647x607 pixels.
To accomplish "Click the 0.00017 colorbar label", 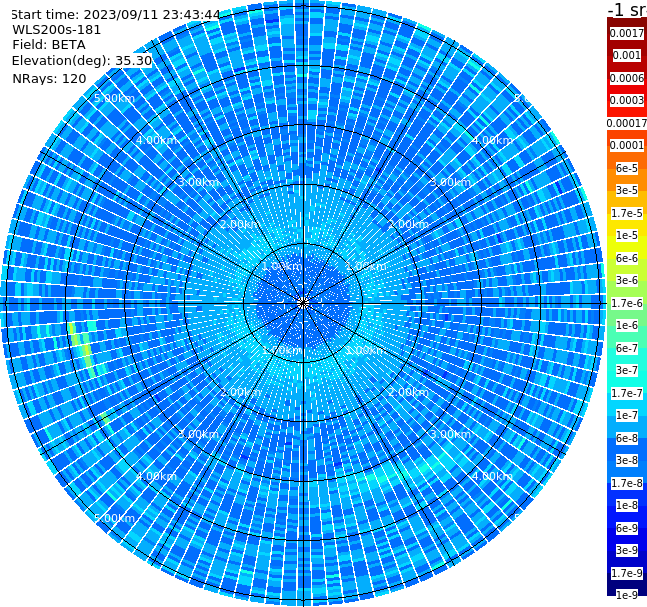I will point(627,123).
